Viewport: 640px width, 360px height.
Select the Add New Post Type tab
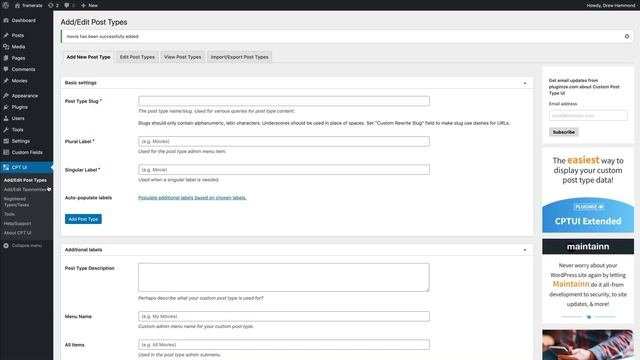[x=88, y=57]
